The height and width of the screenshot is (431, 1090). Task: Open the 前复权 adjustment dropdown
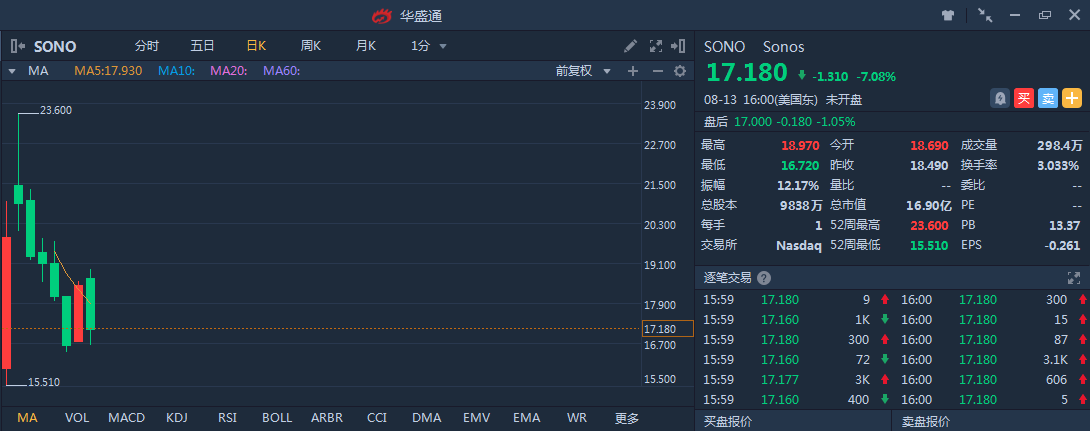point(583,71)
